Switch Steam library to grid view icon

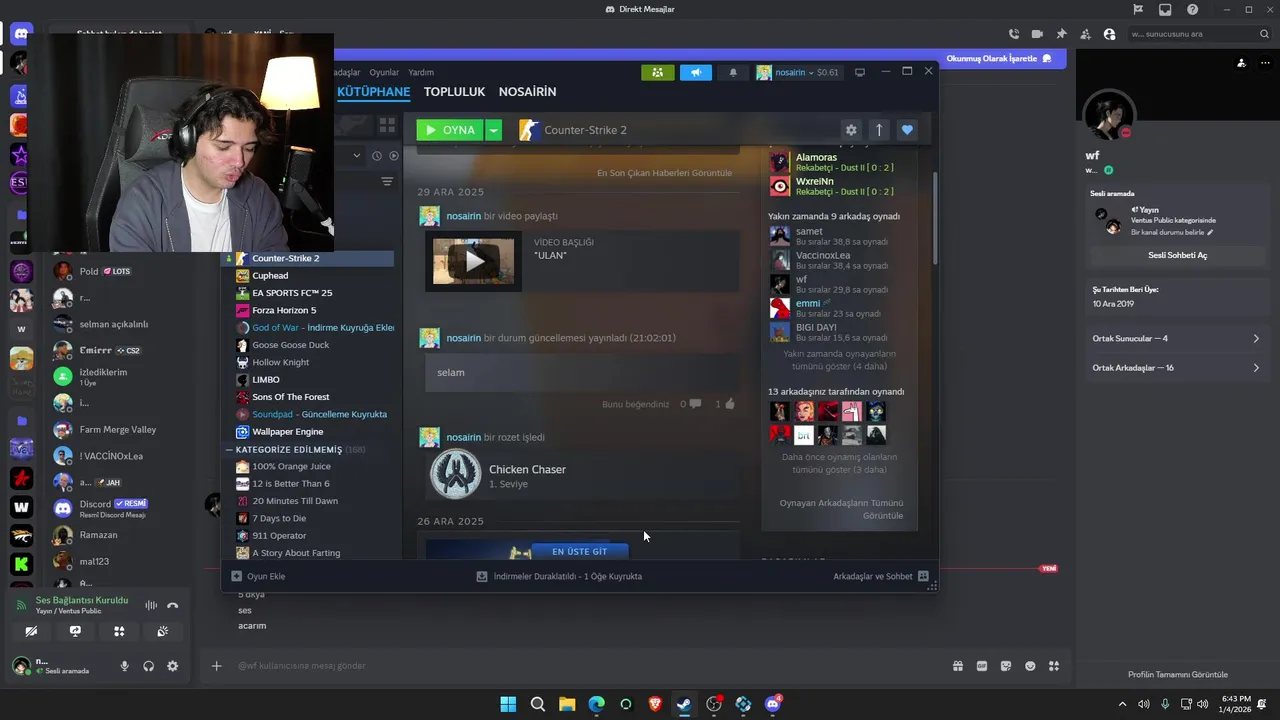point(386,125)
